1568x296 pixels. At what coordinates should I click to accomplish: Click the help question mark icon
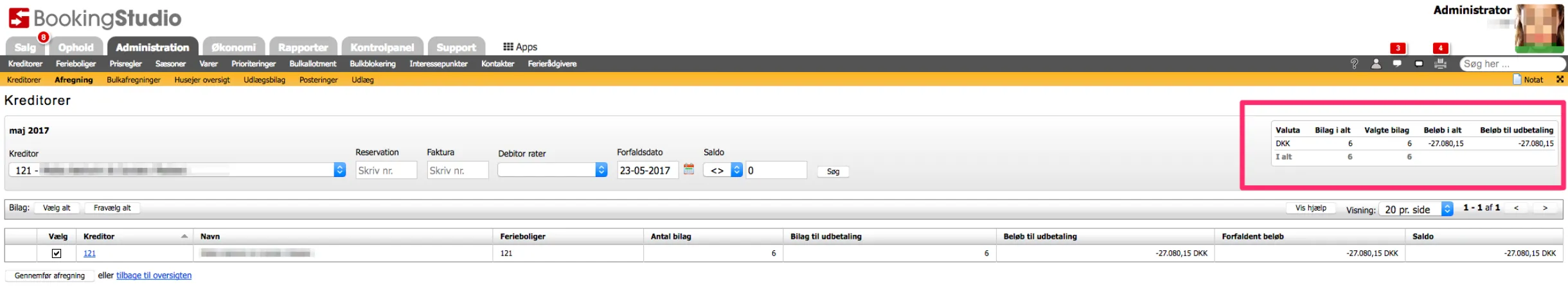(x=1354, y=64)
